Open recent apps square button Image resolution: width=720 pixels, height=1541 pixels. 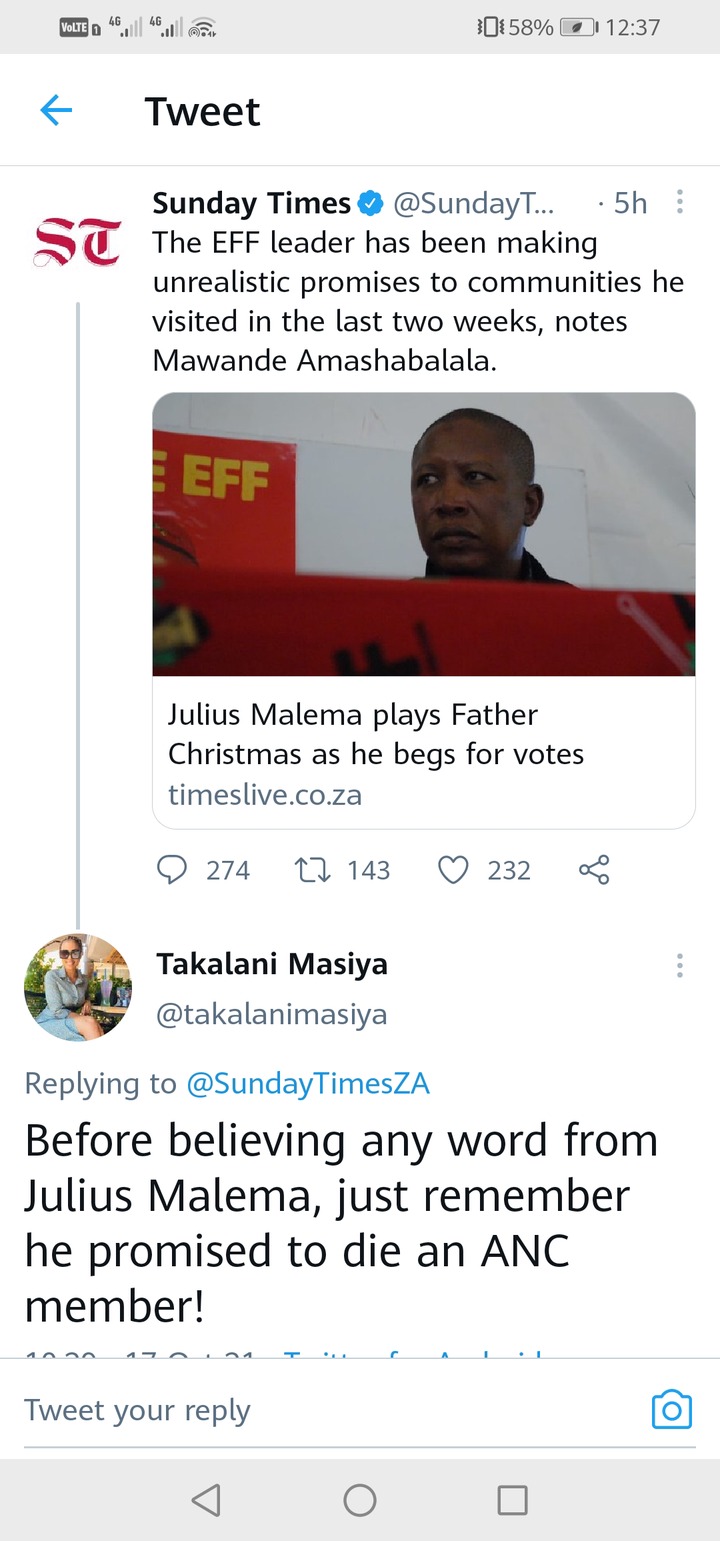pos(513,1499)
